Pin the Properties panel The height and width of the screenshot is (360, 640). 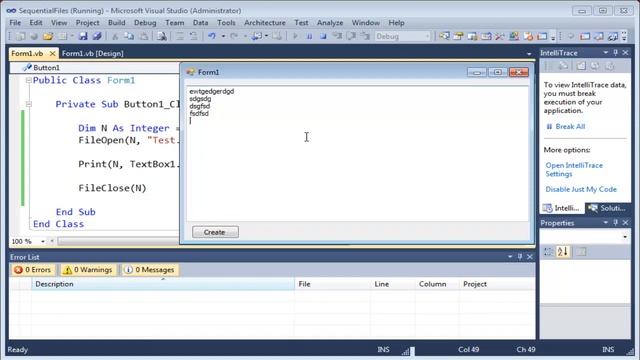coord(616,223)
